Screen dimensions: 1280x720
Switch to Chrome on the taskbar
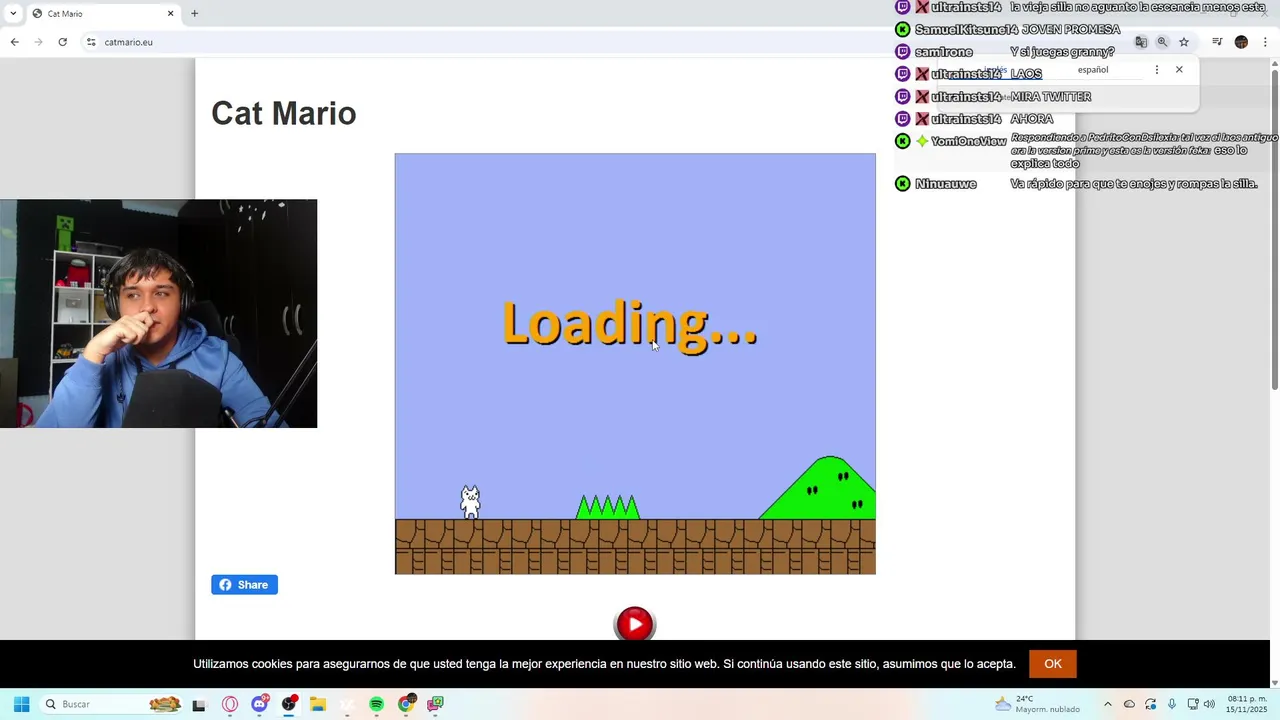(406, 704)
